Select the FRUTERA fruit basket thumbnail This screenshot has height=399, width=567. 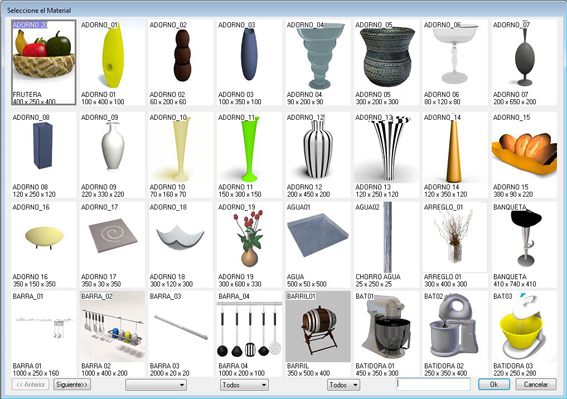tap(43, 63)
